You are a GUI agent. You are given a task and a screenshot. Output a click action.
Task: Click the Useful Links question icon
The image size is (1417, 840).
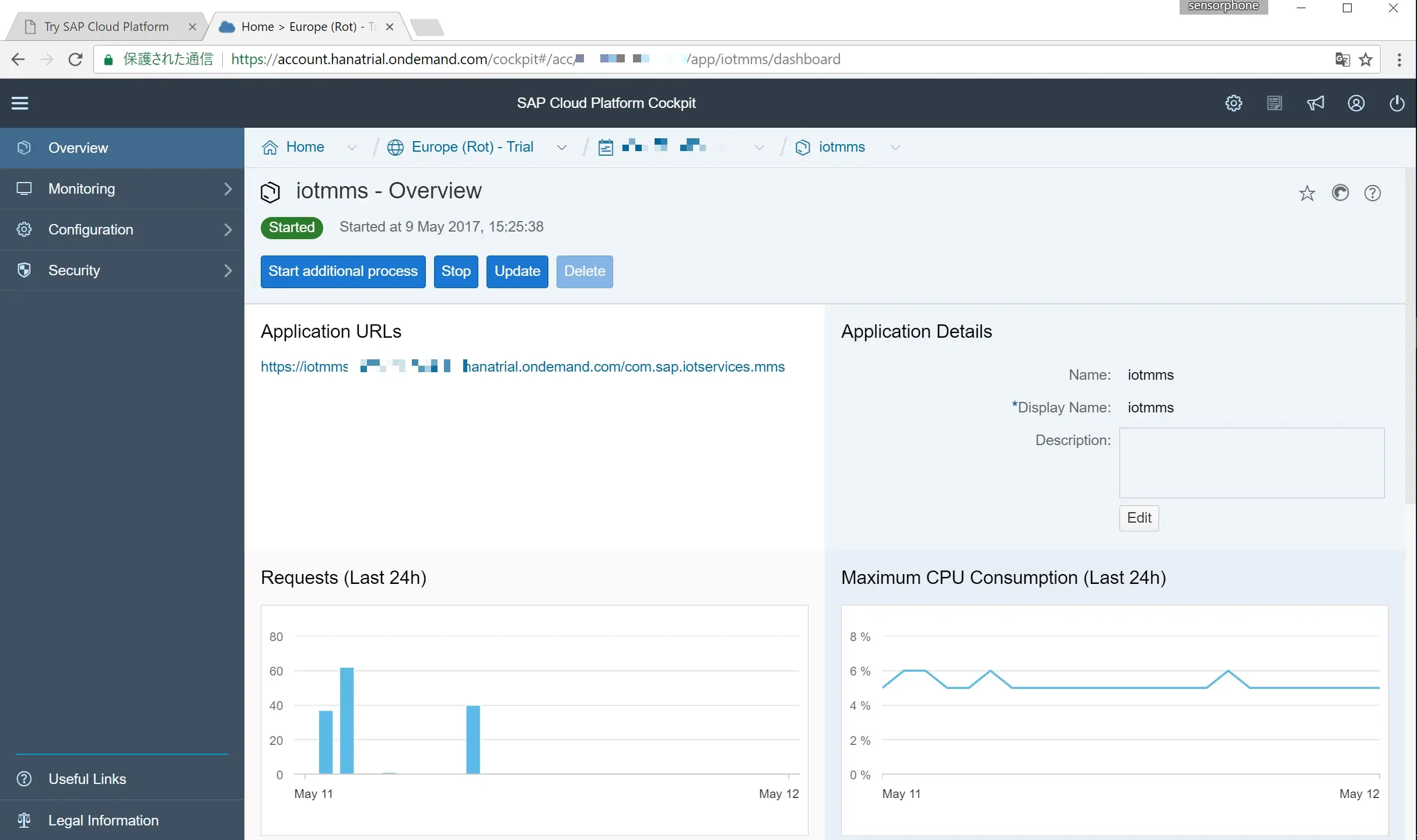(24, 779)
